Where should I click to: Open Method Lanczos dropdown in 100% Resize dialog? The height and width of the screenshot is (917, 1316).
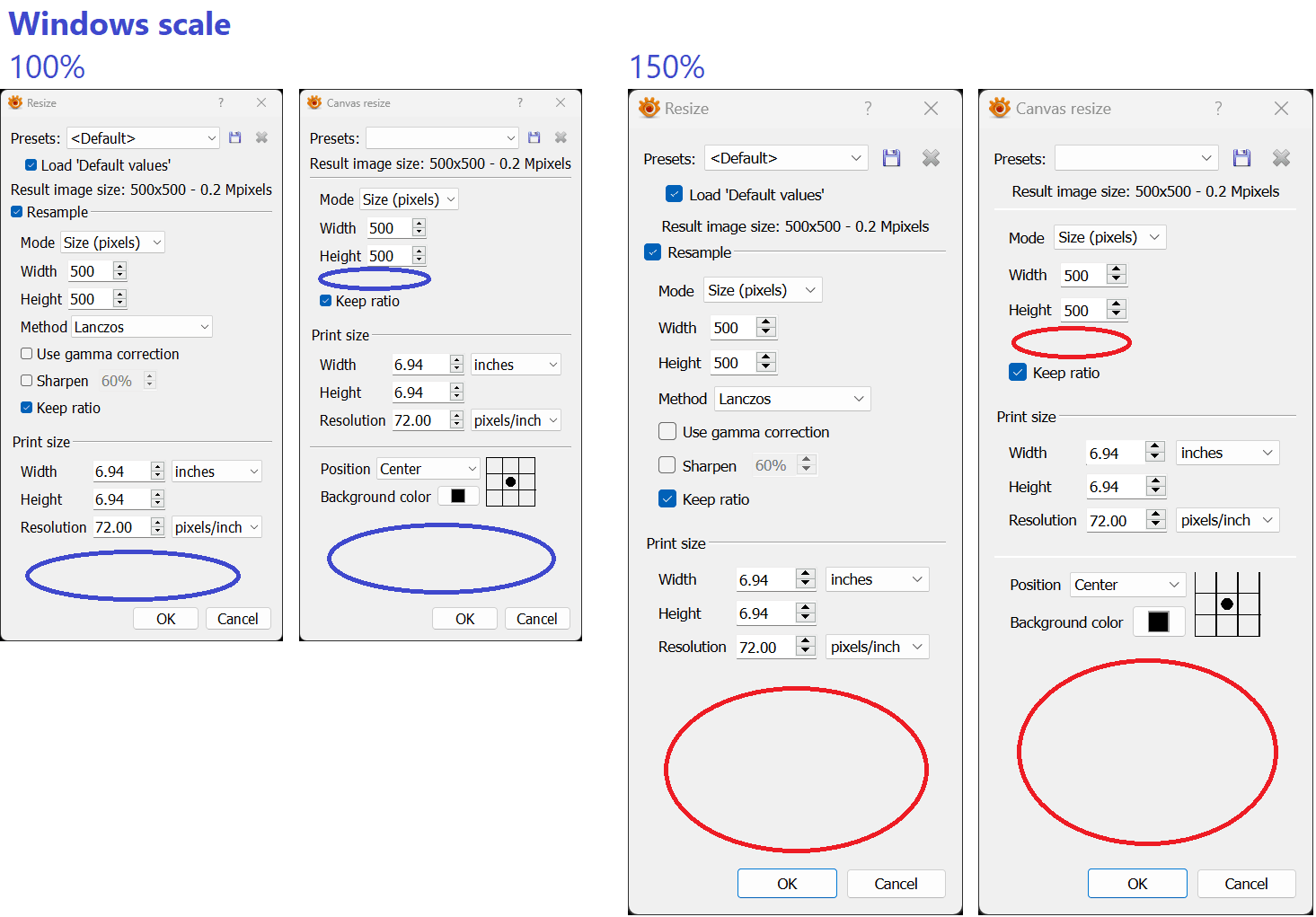tap(142, 327)
